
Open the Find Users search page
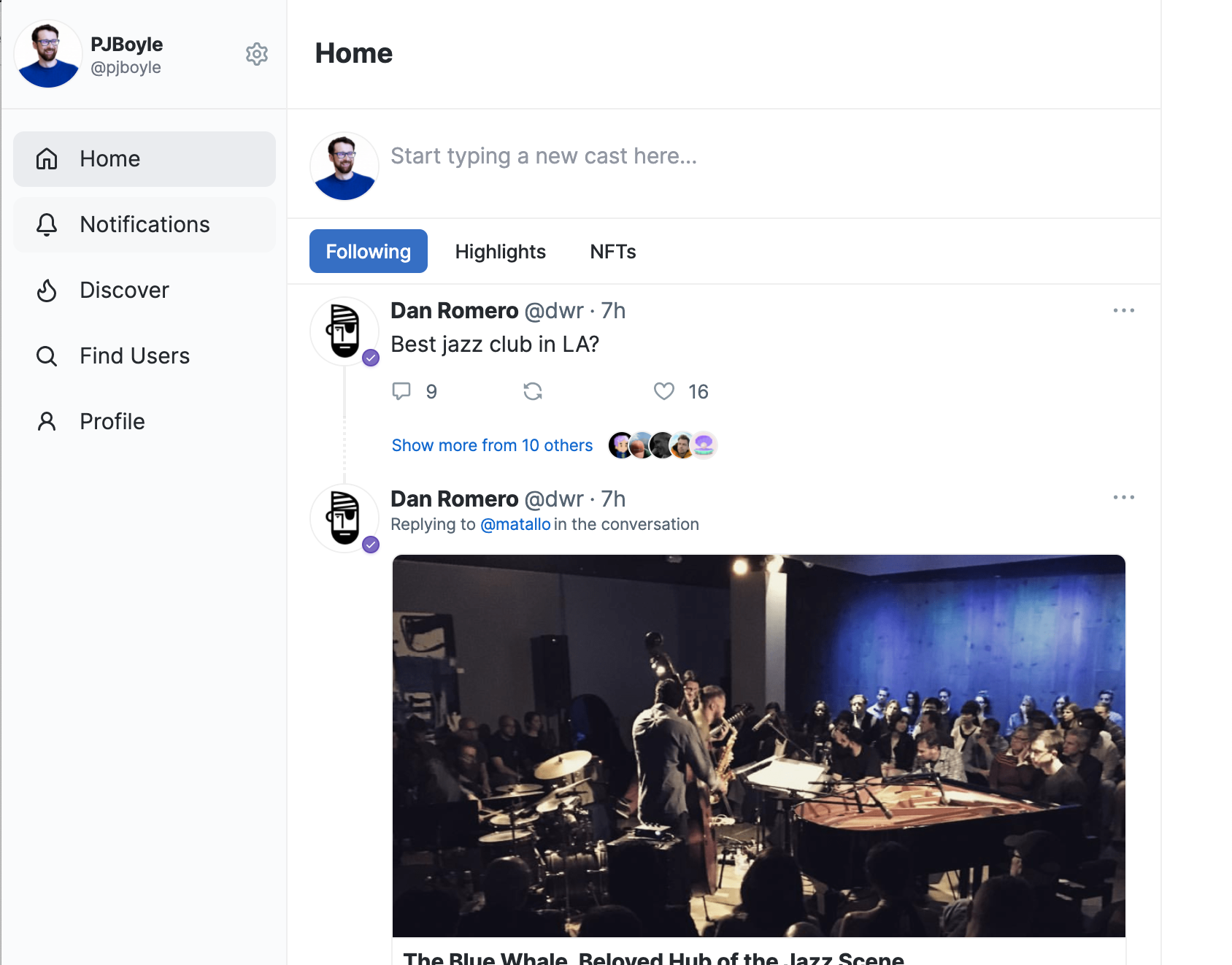[134, 356]
